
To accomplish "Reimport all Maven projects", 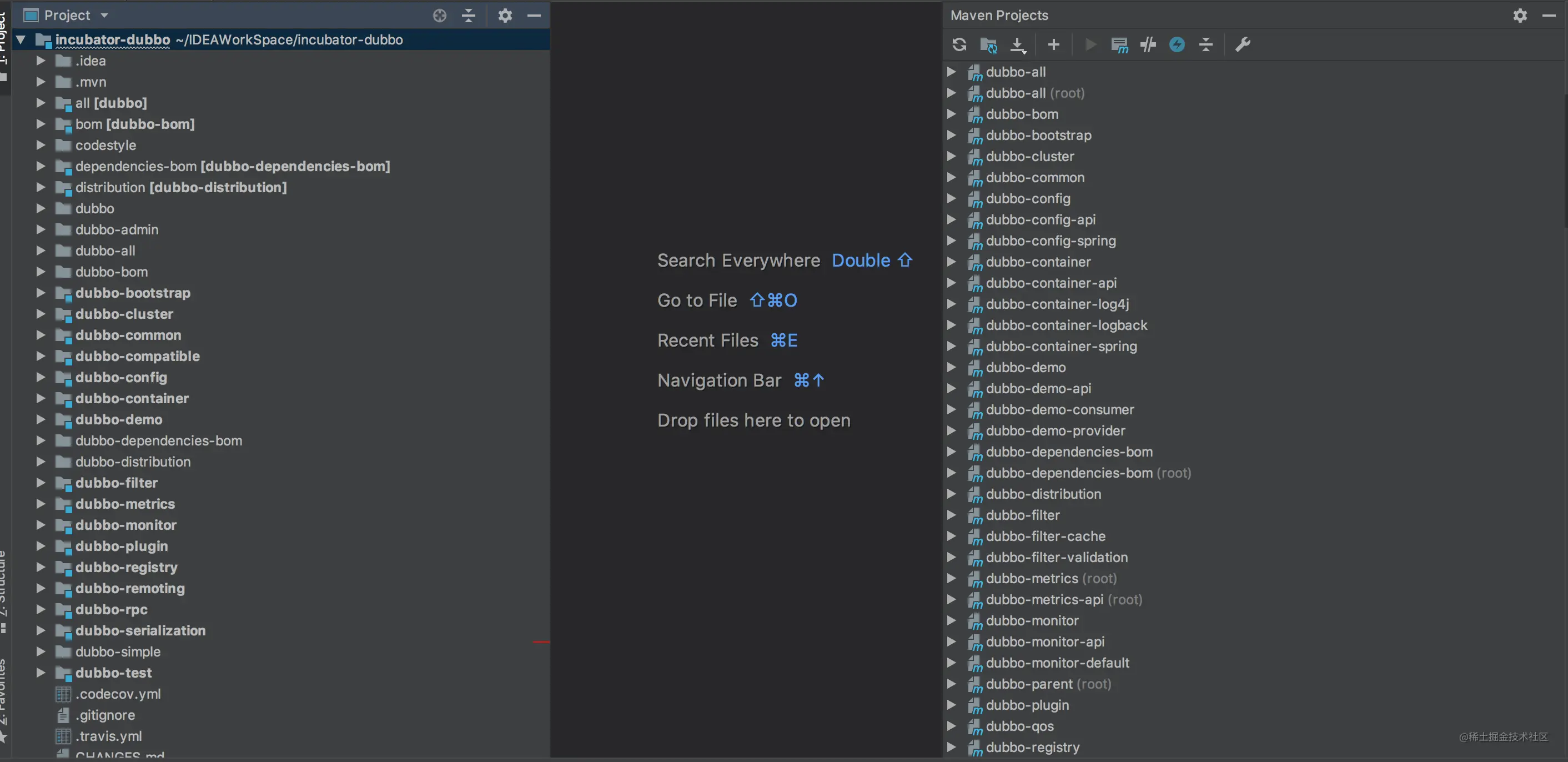I will [959, 44].
